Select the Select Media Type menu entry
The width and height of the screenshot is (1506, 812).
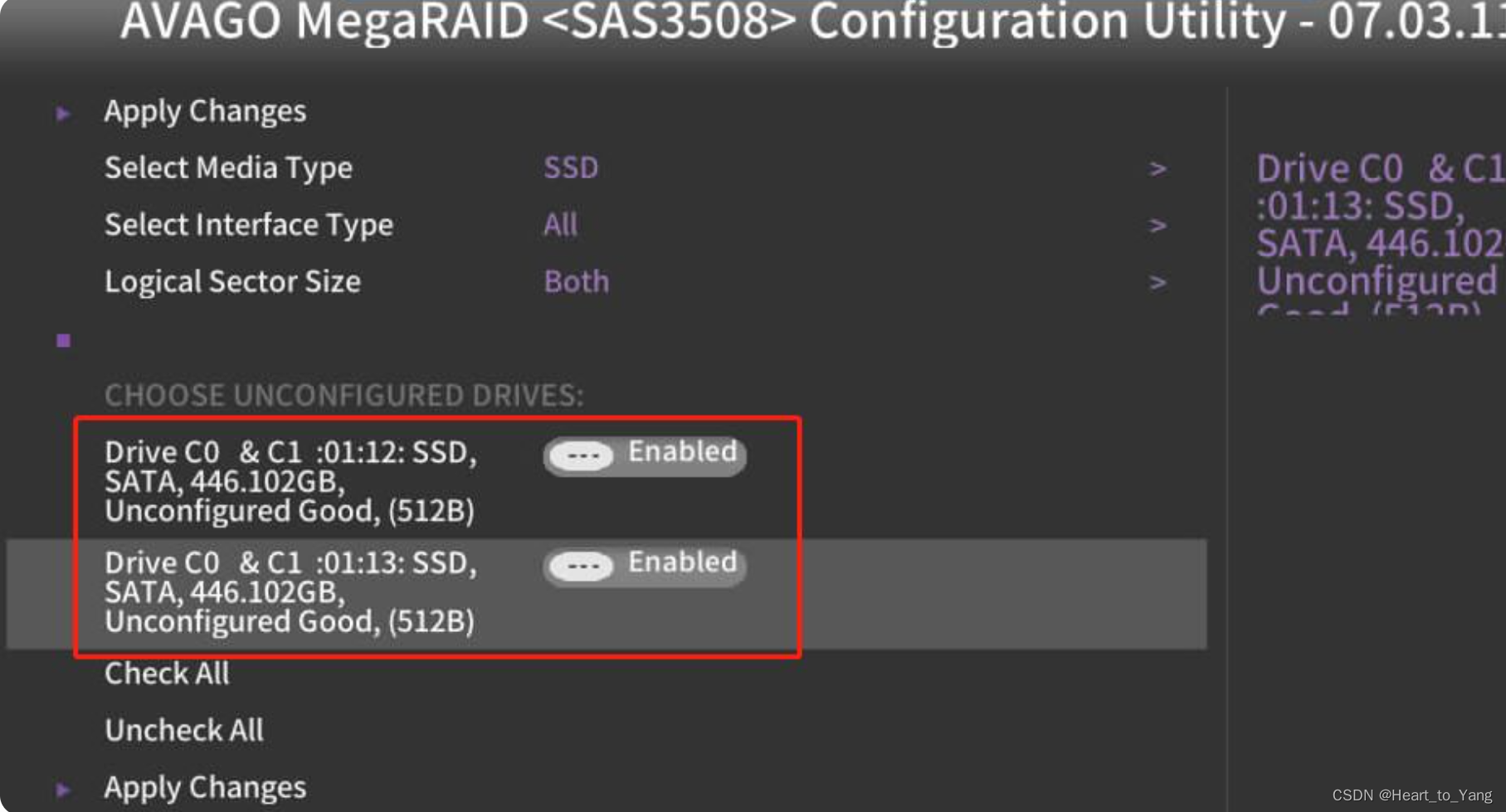pos(228,168)
